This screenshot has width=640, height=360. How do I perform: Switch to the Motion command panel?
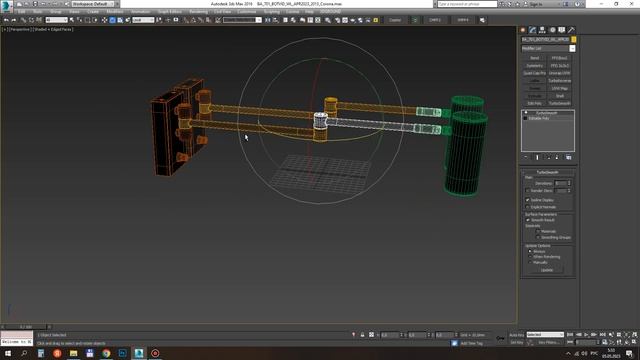[552, 30]
